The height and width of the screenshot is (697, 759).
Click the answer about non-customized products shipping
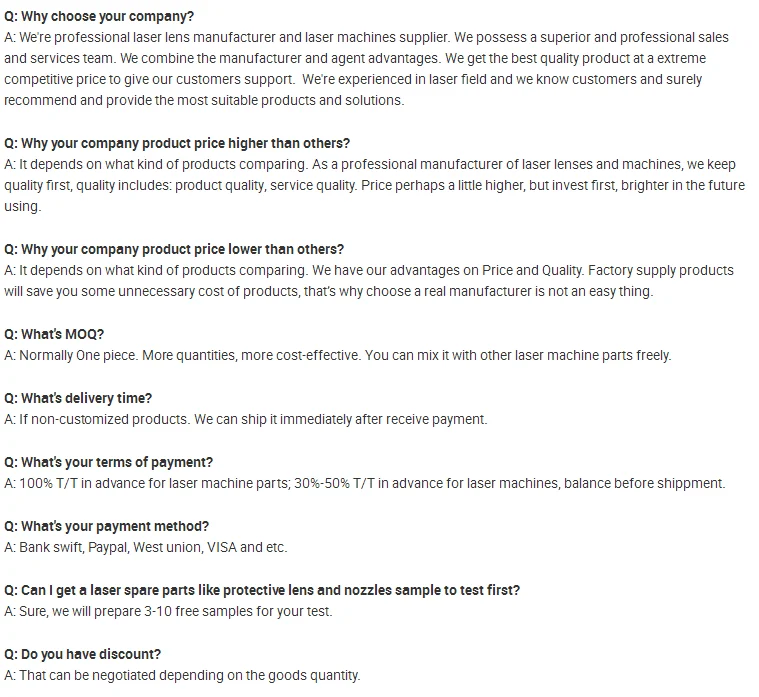click(245, 419)
